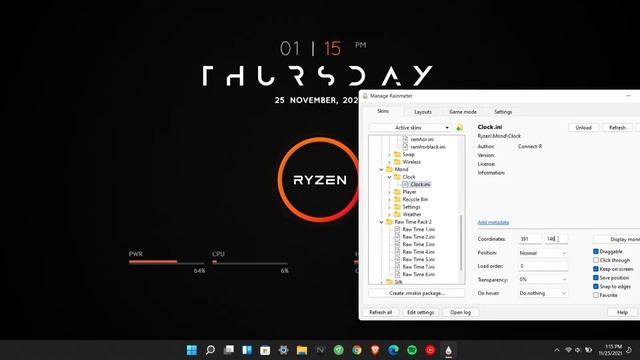Open Widgets panel on taskbar
Viewport: 640px width, 360px height.
(247, 350)
